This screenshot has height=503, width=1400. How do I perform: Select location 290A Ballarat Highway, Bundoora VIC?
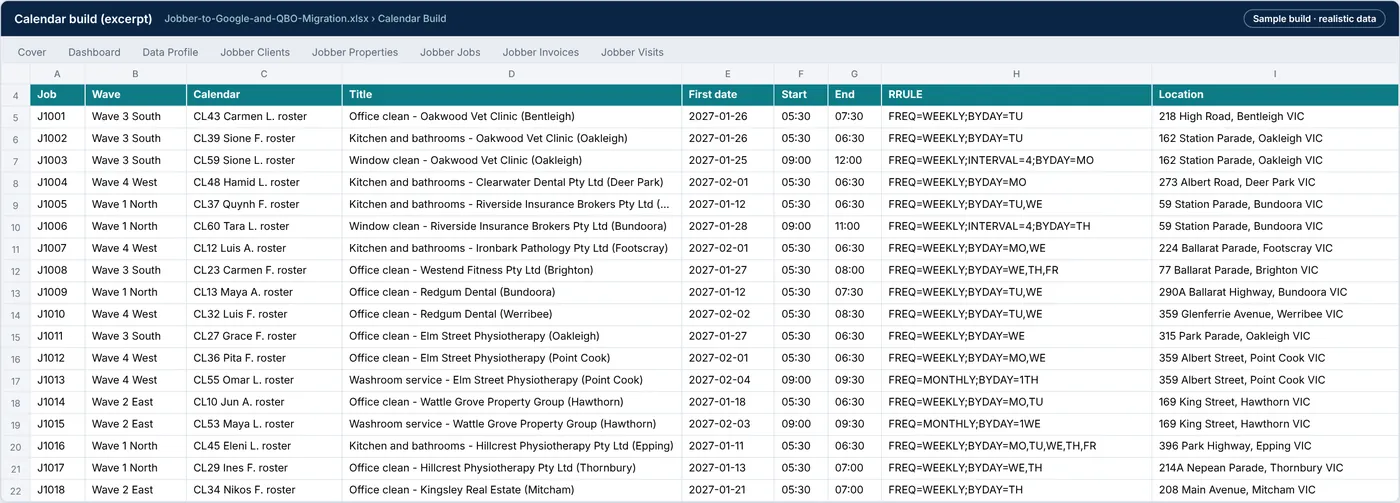coord(1275,293)
